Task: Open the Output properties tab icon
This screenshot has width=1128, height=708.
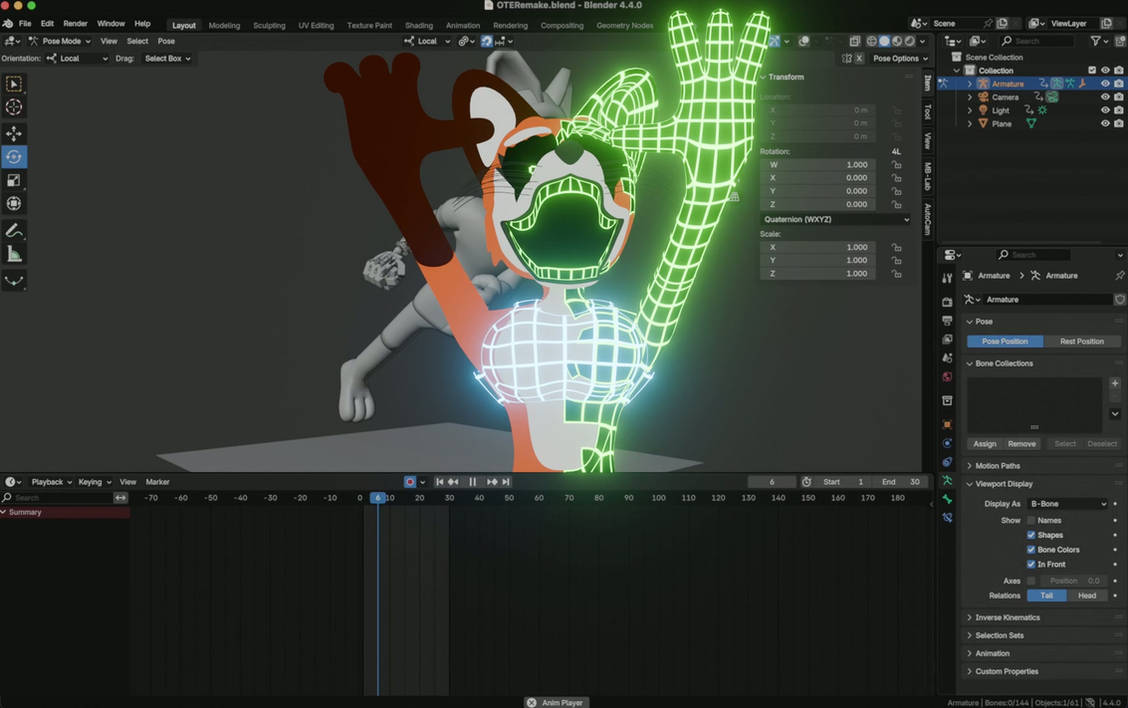Action: (947, 321)
